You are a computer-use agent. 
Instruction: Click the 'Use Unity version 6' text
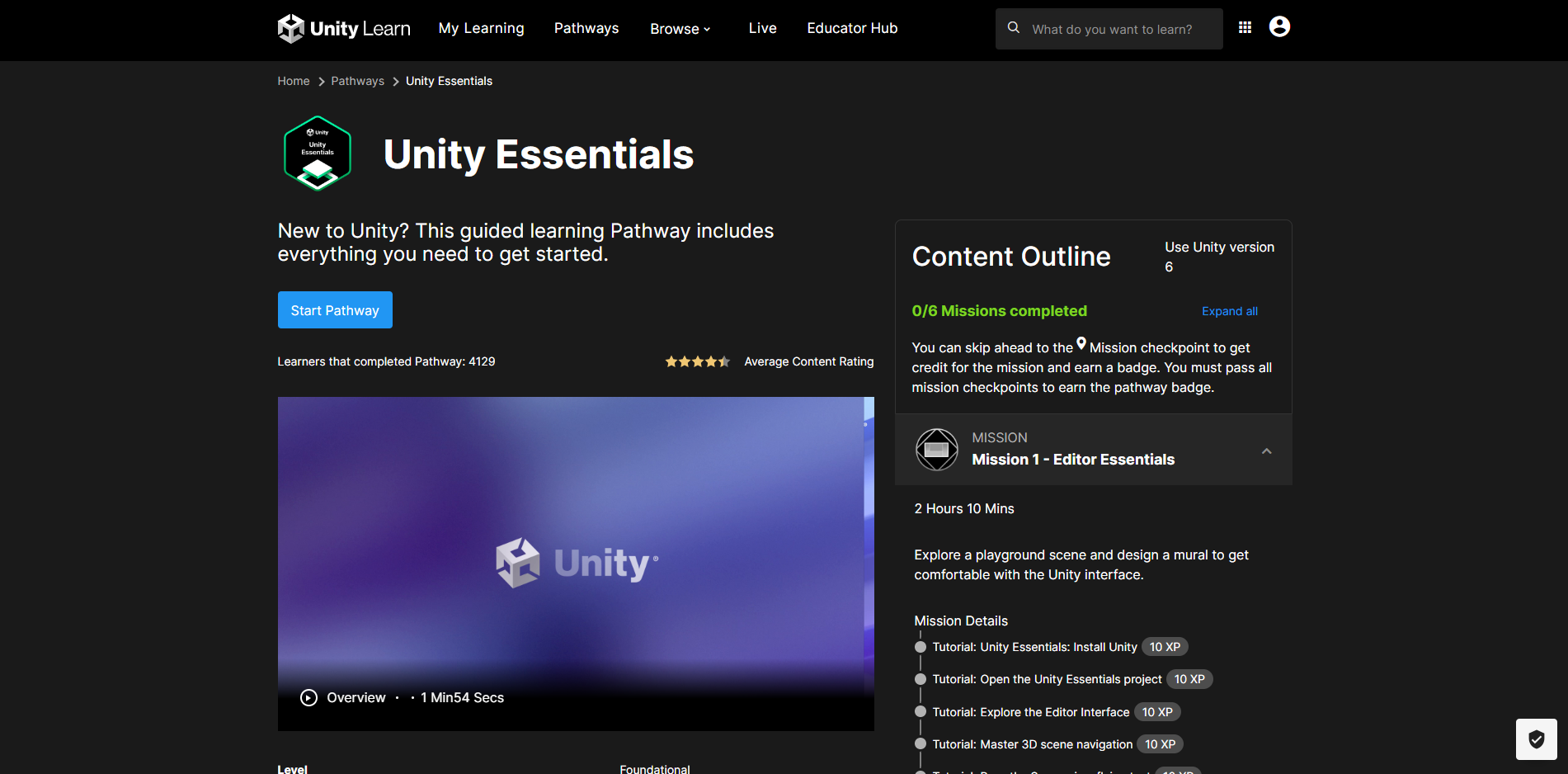(x=1219, y=257)
